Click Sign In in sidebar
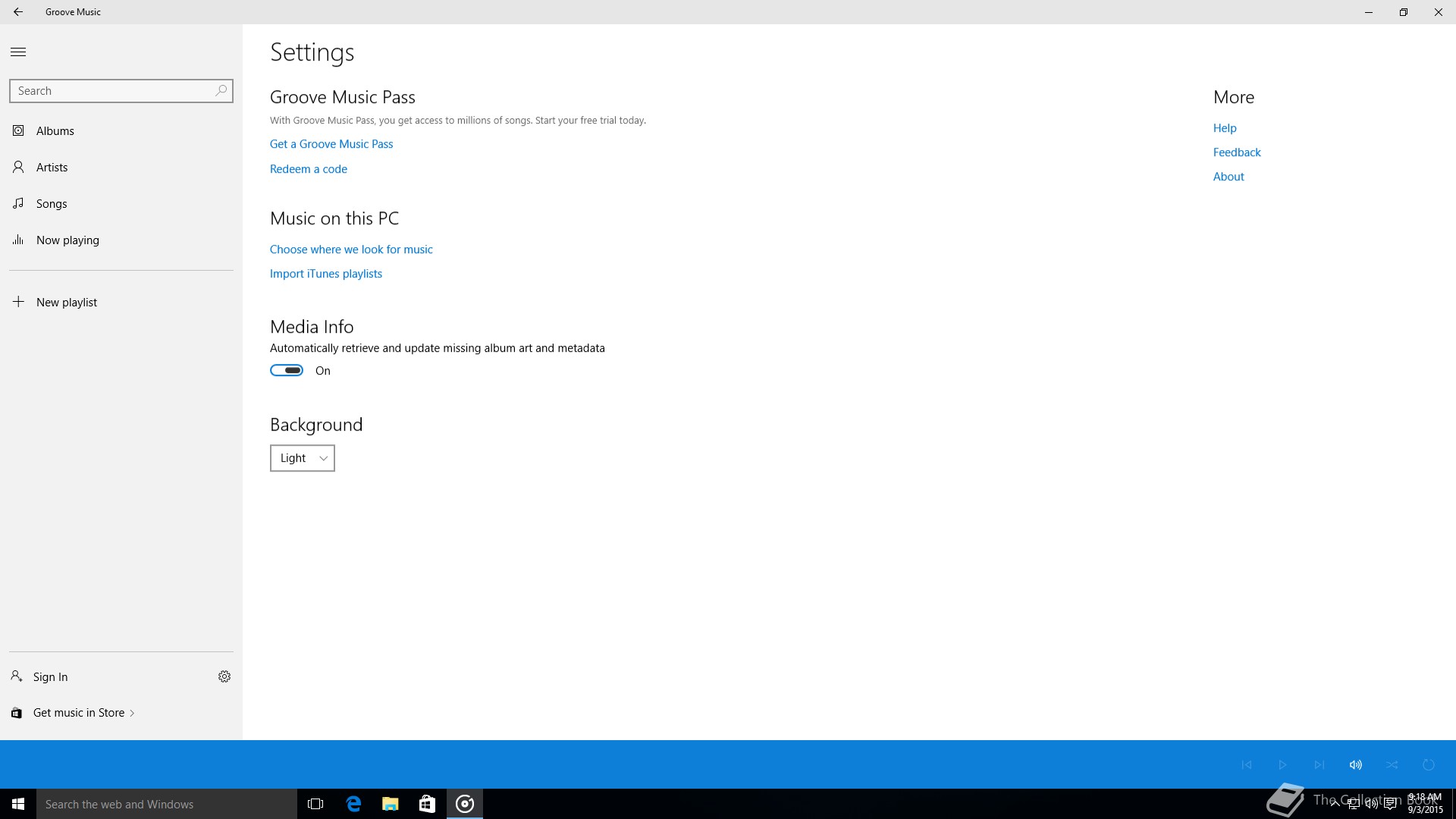Image resolution: width=1456 pixels, height=819 pixels. pos(50,676)
